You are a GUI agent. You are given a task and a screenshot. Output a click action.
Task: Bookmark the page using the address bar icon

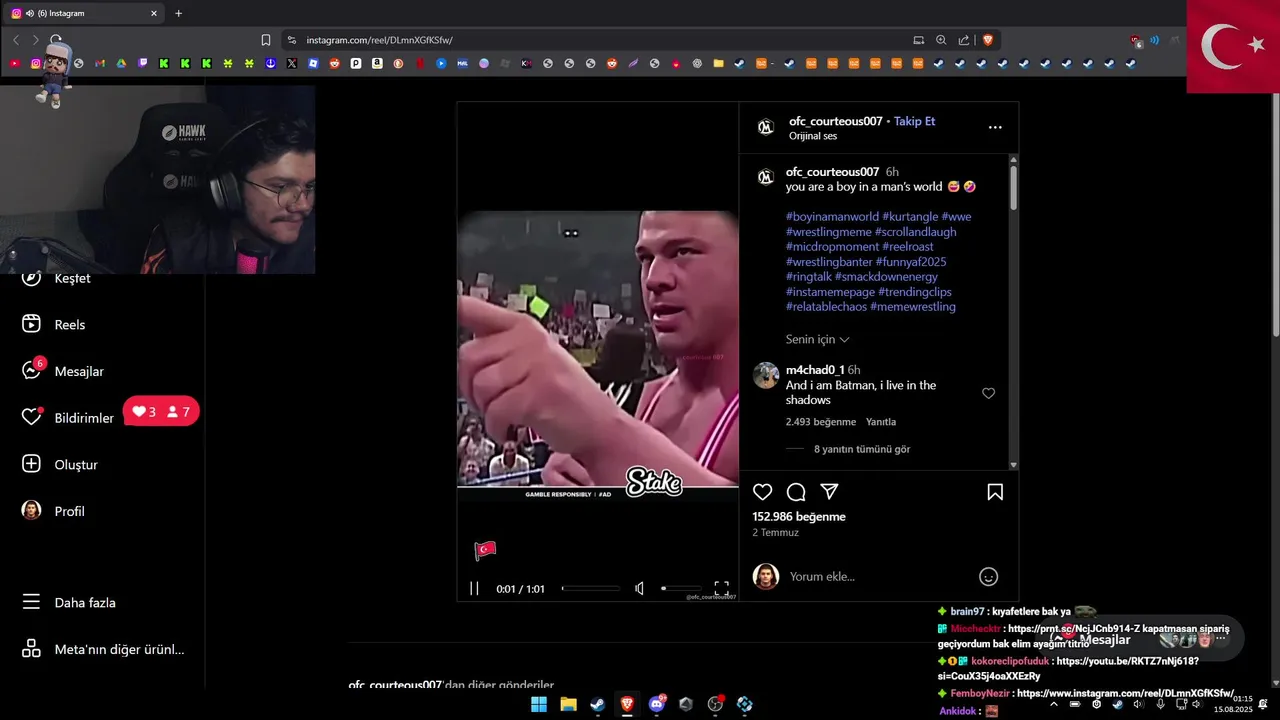coord(266,40)
